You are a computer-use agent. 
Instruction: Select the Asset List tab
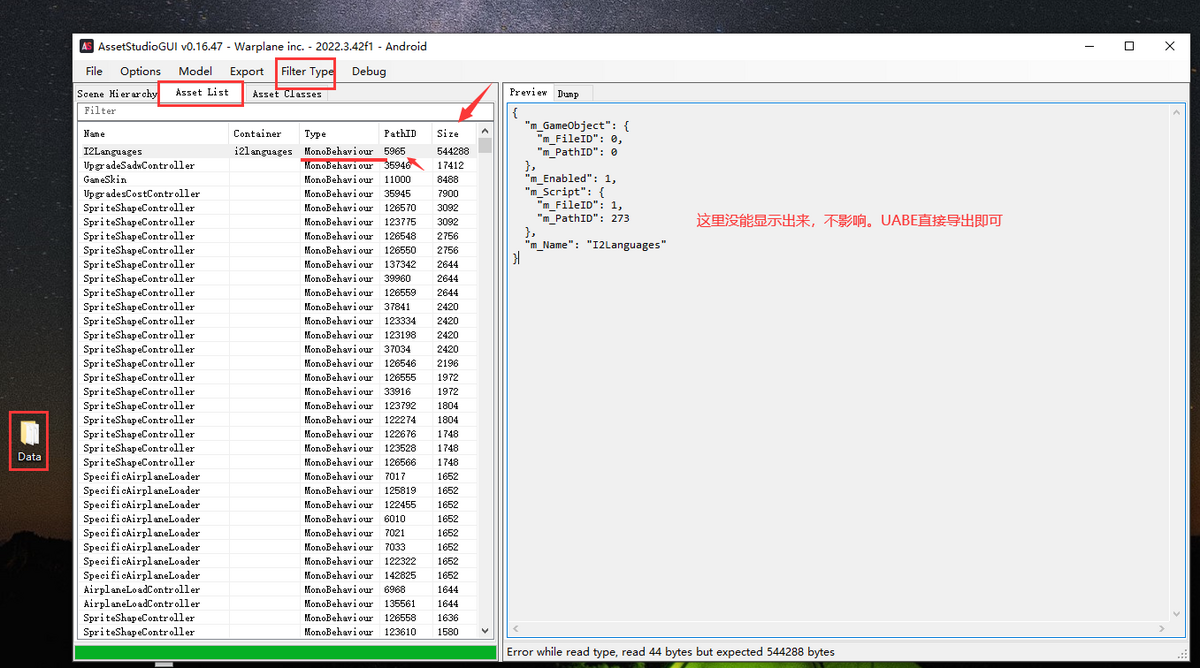point(202,93)
